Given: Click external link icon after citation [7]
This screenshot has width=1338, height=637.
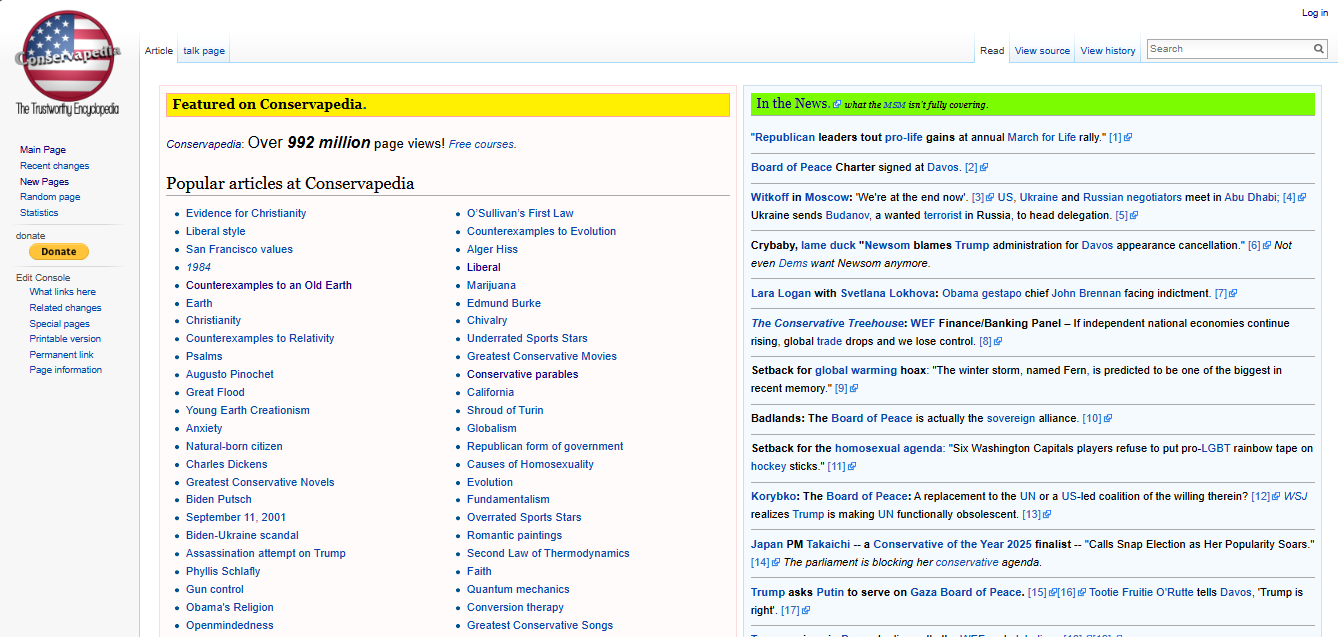Looking at the screenshot, I should 1233,294.
